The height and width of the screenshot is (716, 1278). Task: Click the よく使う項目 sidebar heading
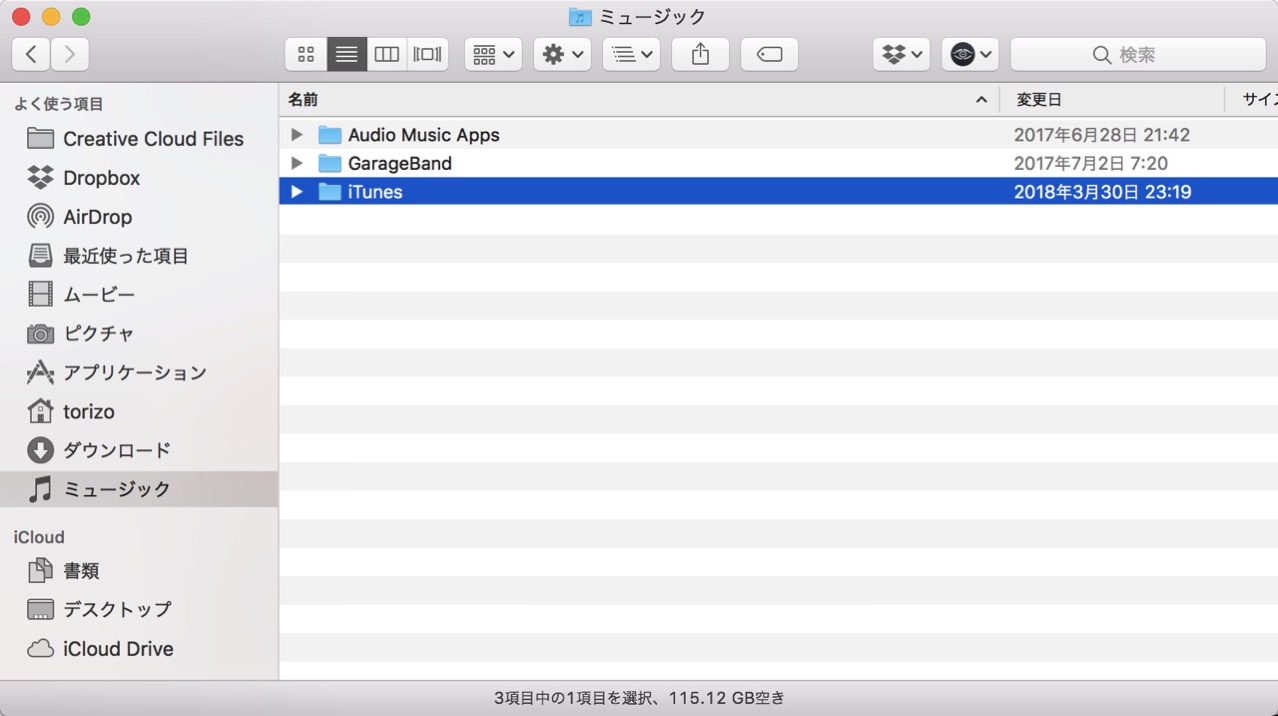[58, 104]
